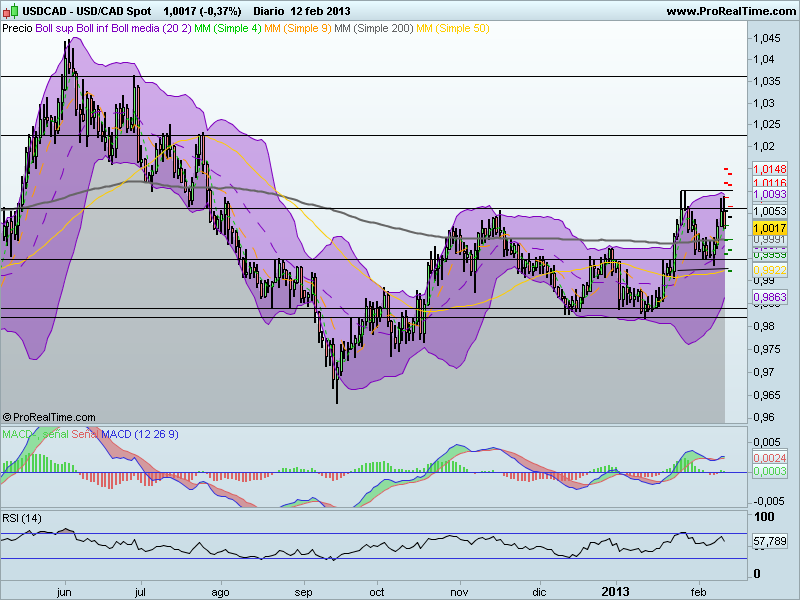Select the Boll inf indicator label
This screenshot has width=800, height=600.
(93, 28)
